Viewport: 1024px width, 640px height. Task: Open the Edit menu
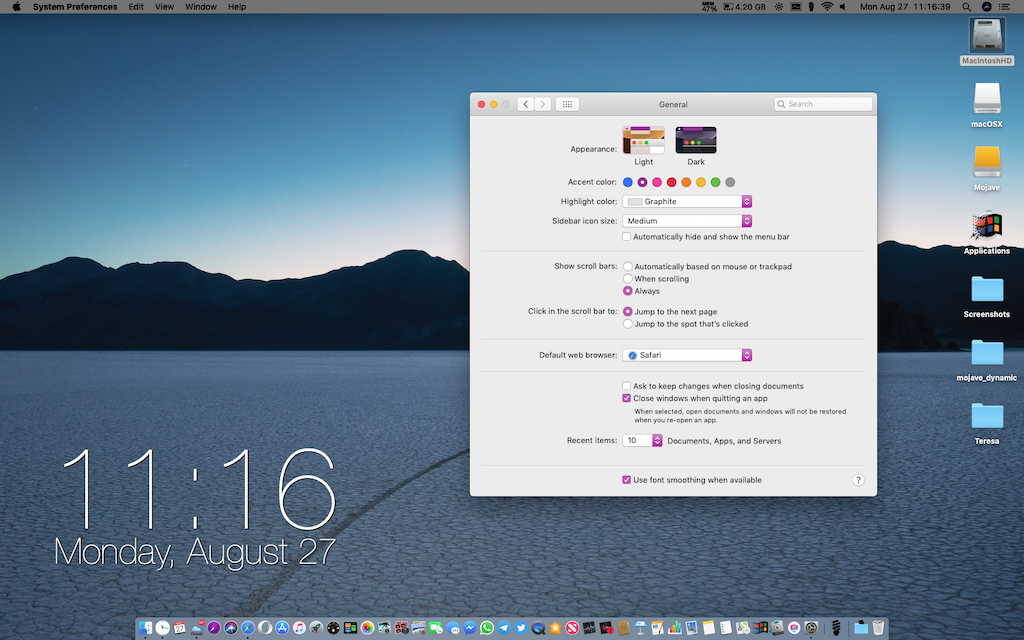click(136, 7)
